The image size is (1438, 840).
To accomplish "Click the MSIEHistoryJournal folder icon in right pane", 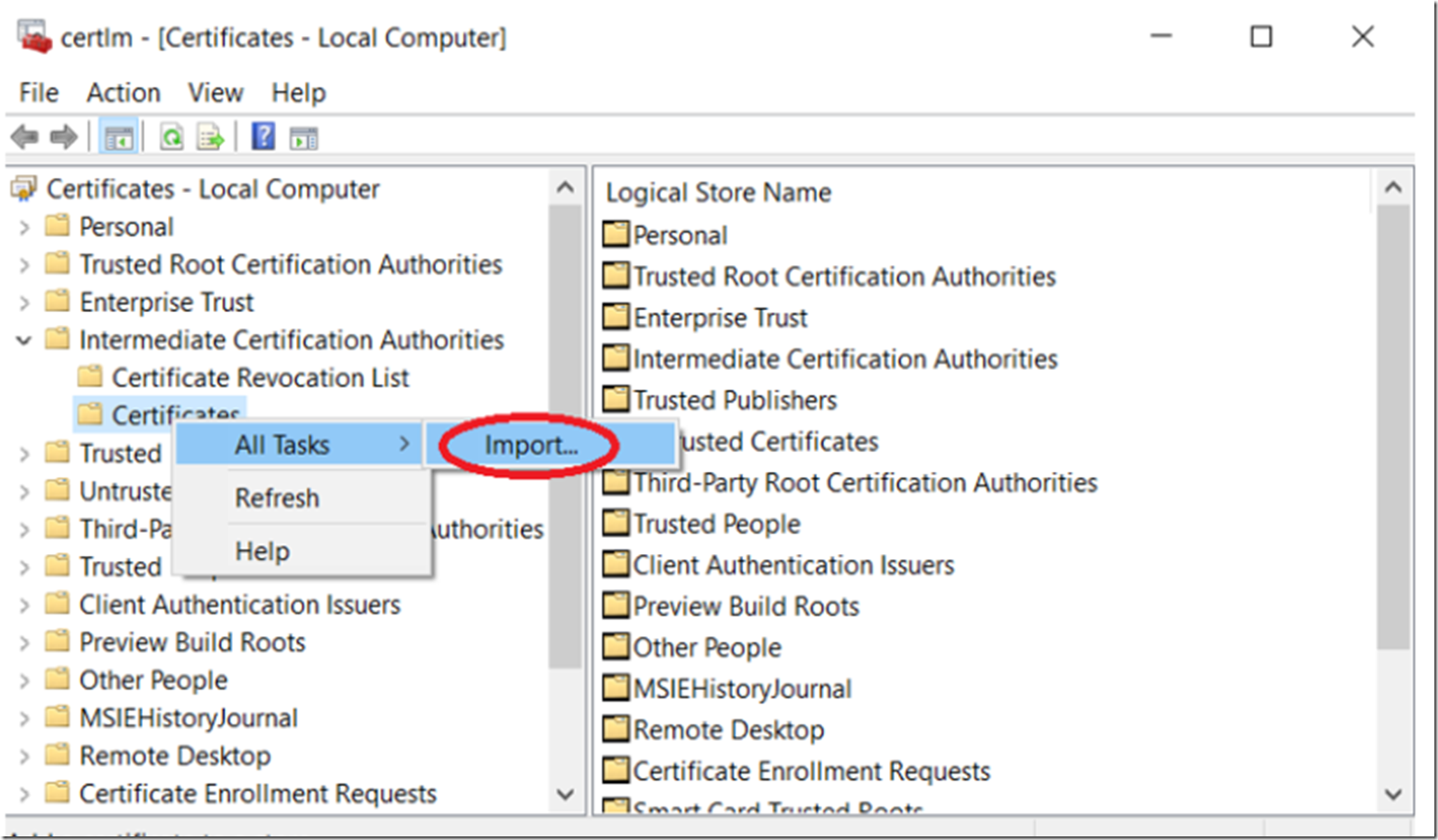I will point(616,688).
